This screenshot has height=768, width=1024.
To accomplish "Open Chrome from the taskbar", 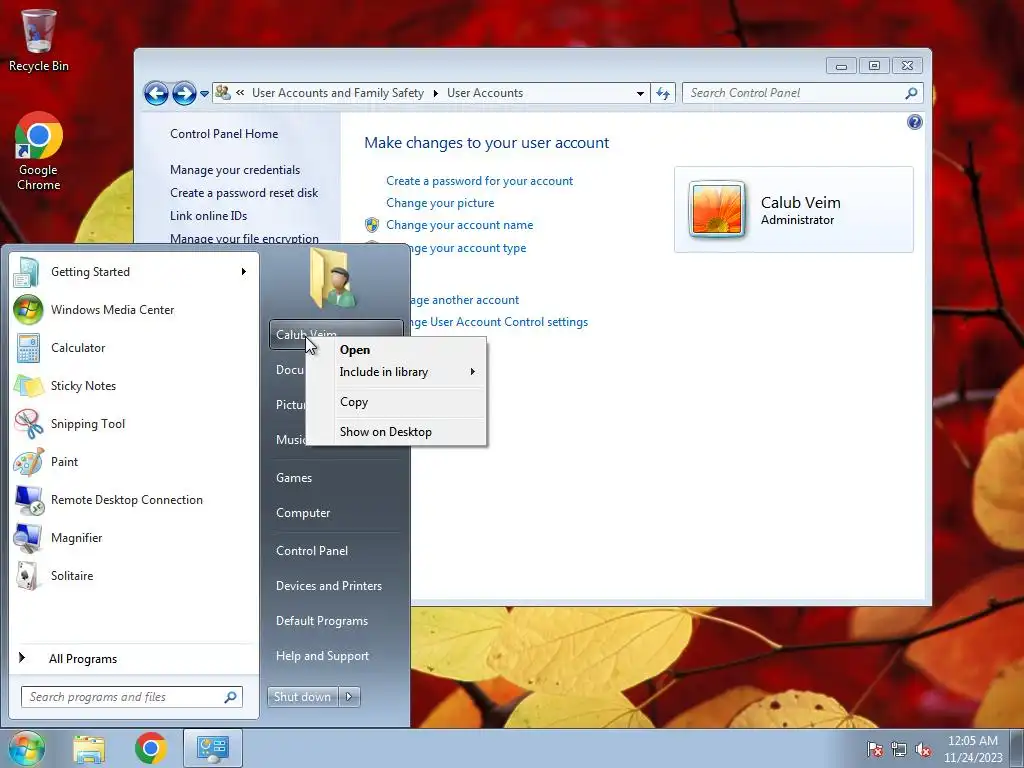I will pyautogui.click(x=151, y=748).
